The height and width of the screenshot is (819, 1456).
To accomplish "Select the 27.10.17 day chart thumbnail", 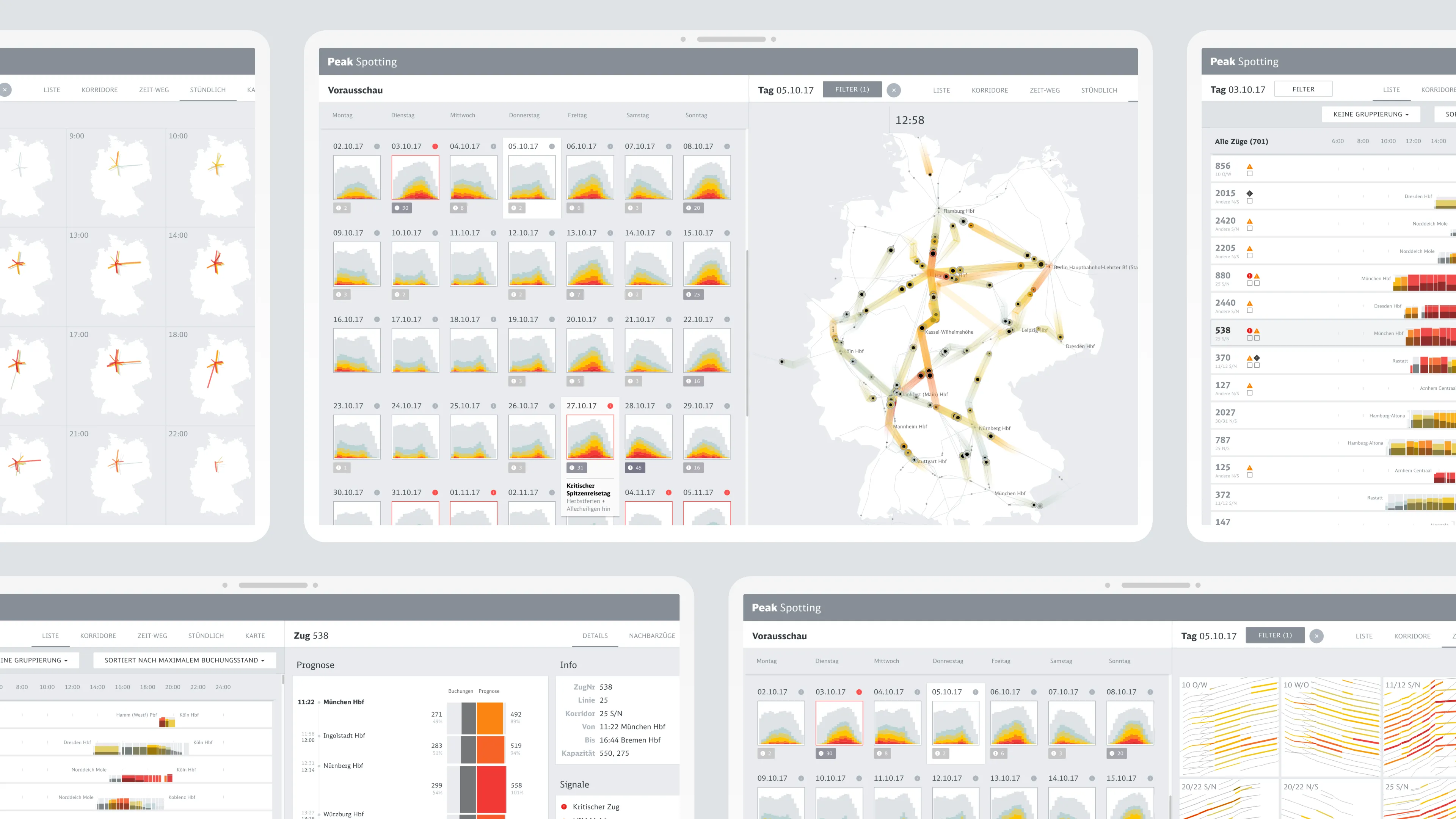I will pyautogui.click(x=590, y=437).
